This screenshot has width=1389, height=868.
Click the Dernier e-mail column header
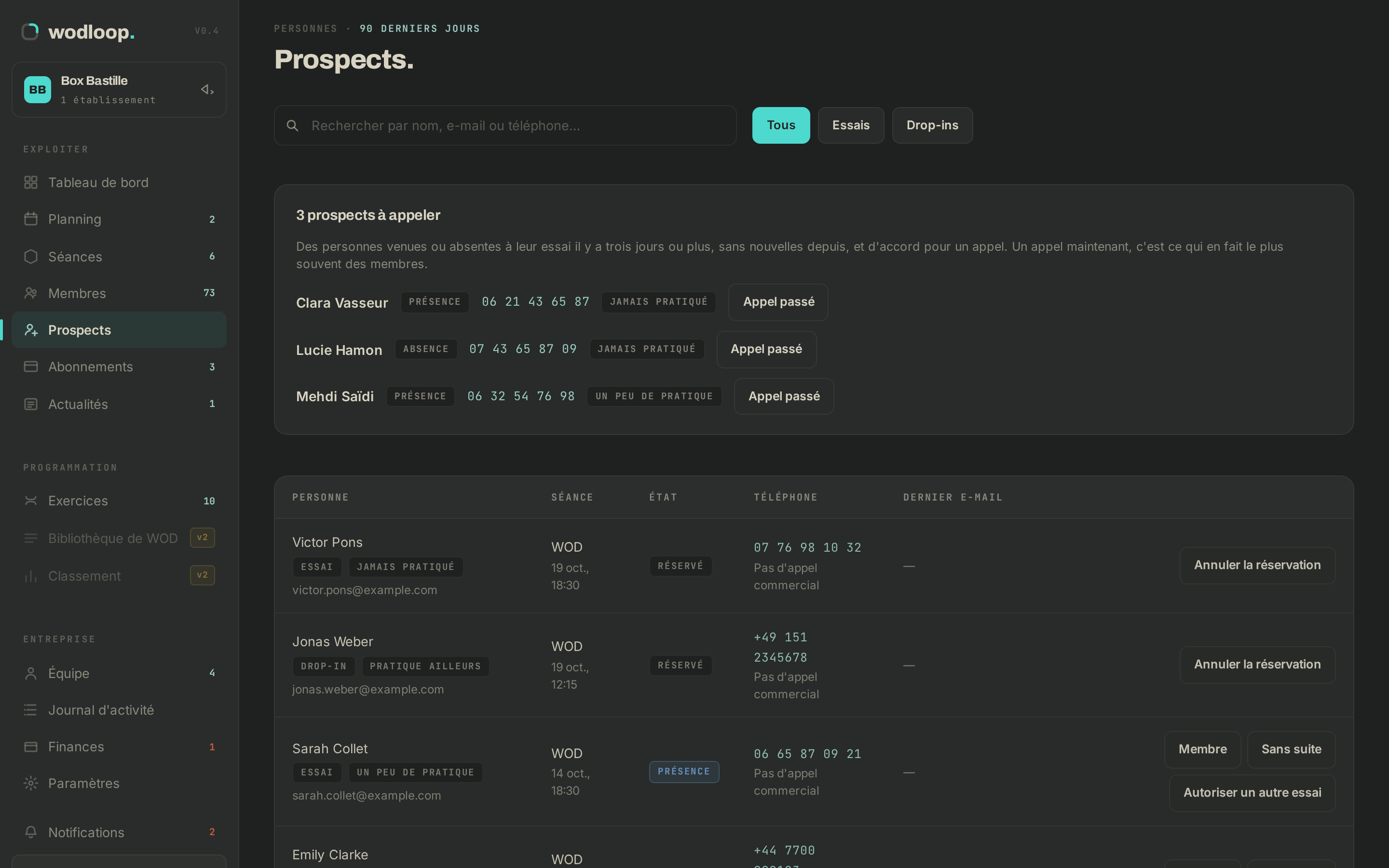[953, 498]
